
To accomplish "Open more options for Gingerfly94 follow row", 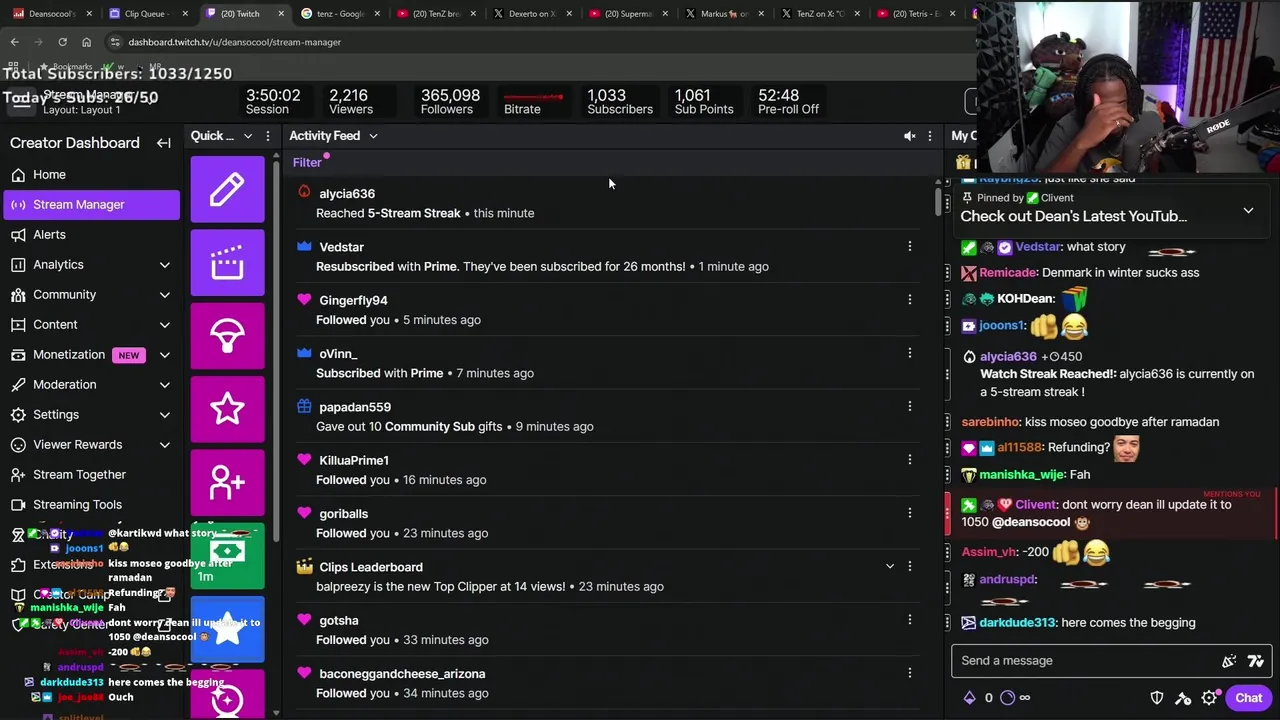I will click(x=909, y=299).
